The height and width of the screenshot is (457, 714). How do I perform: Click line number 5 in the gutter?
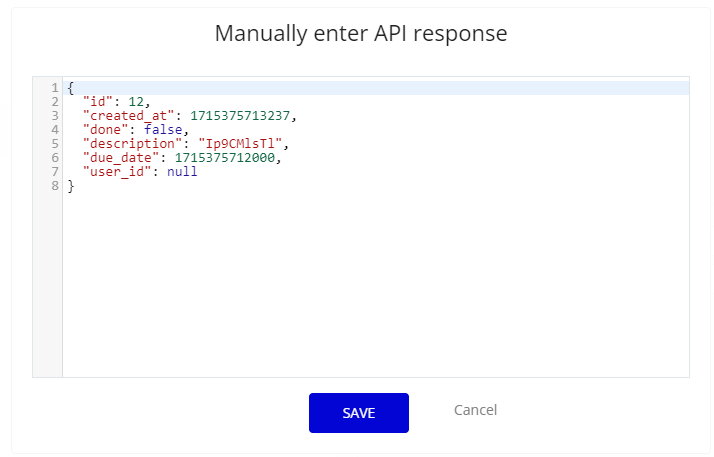54,144
